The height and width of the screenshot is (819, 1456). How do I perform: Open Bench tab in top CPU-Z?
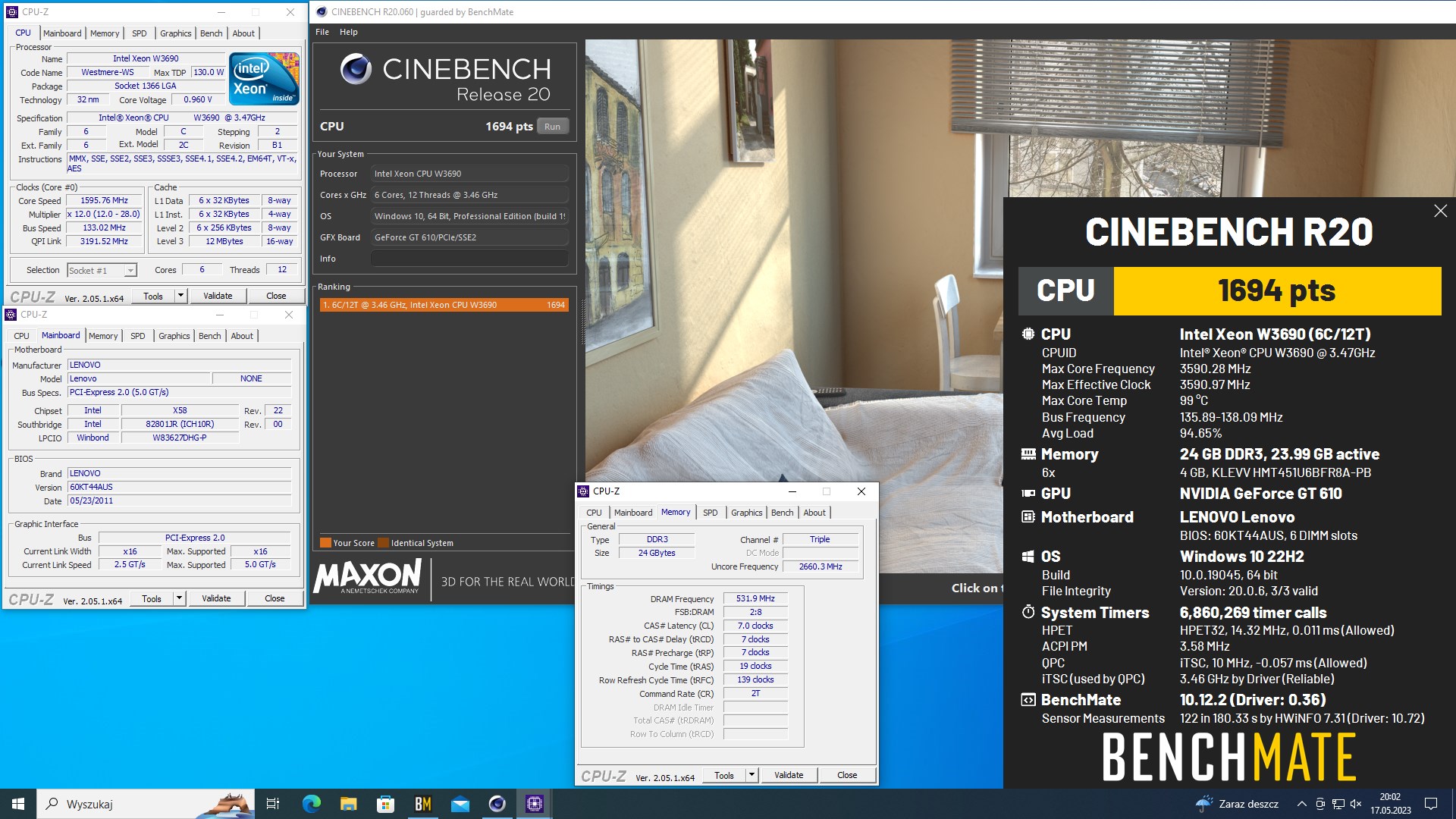211,33
